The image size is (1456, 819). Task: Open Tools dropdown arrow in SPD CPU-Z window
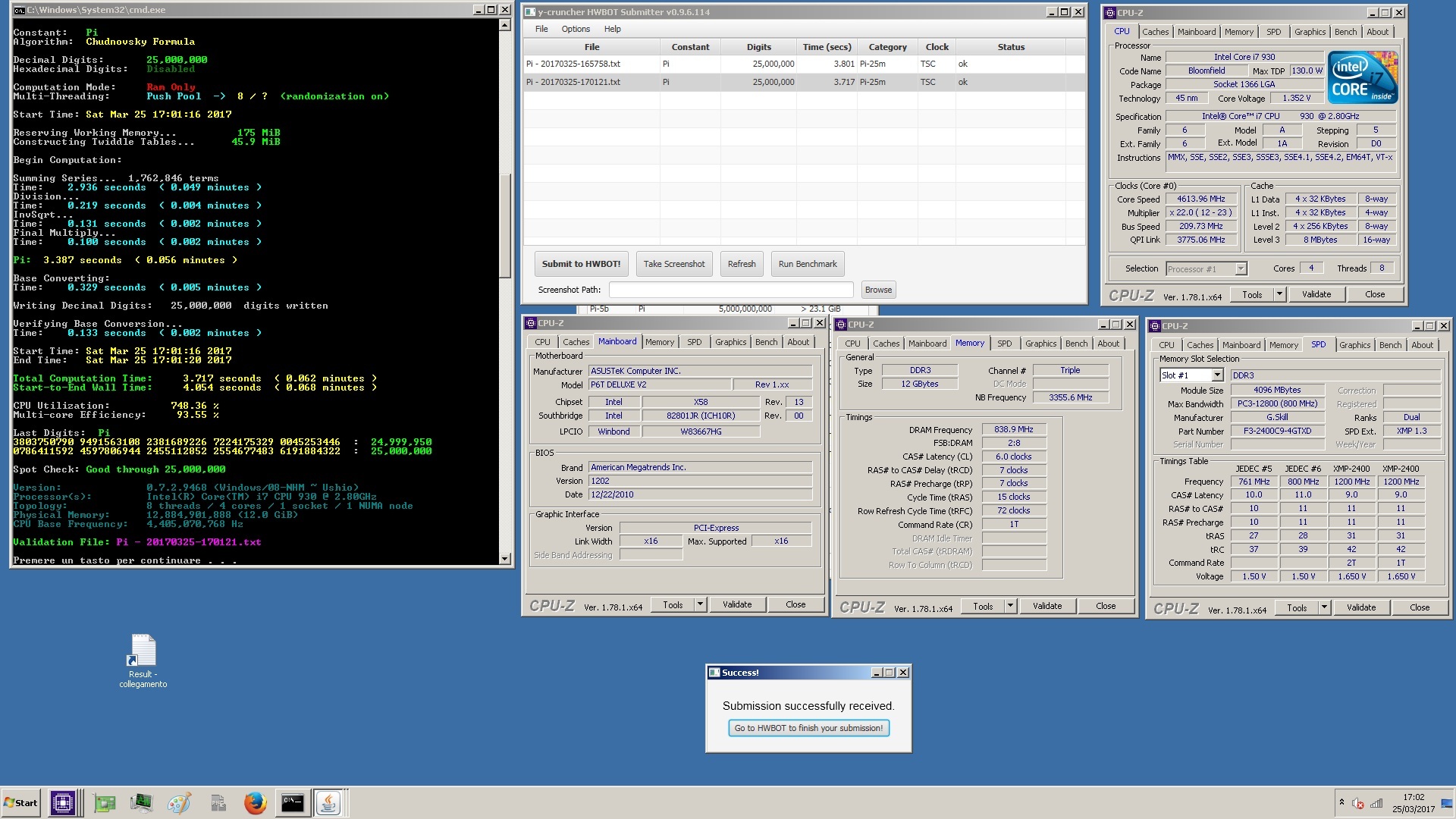tap(1324, 607)
